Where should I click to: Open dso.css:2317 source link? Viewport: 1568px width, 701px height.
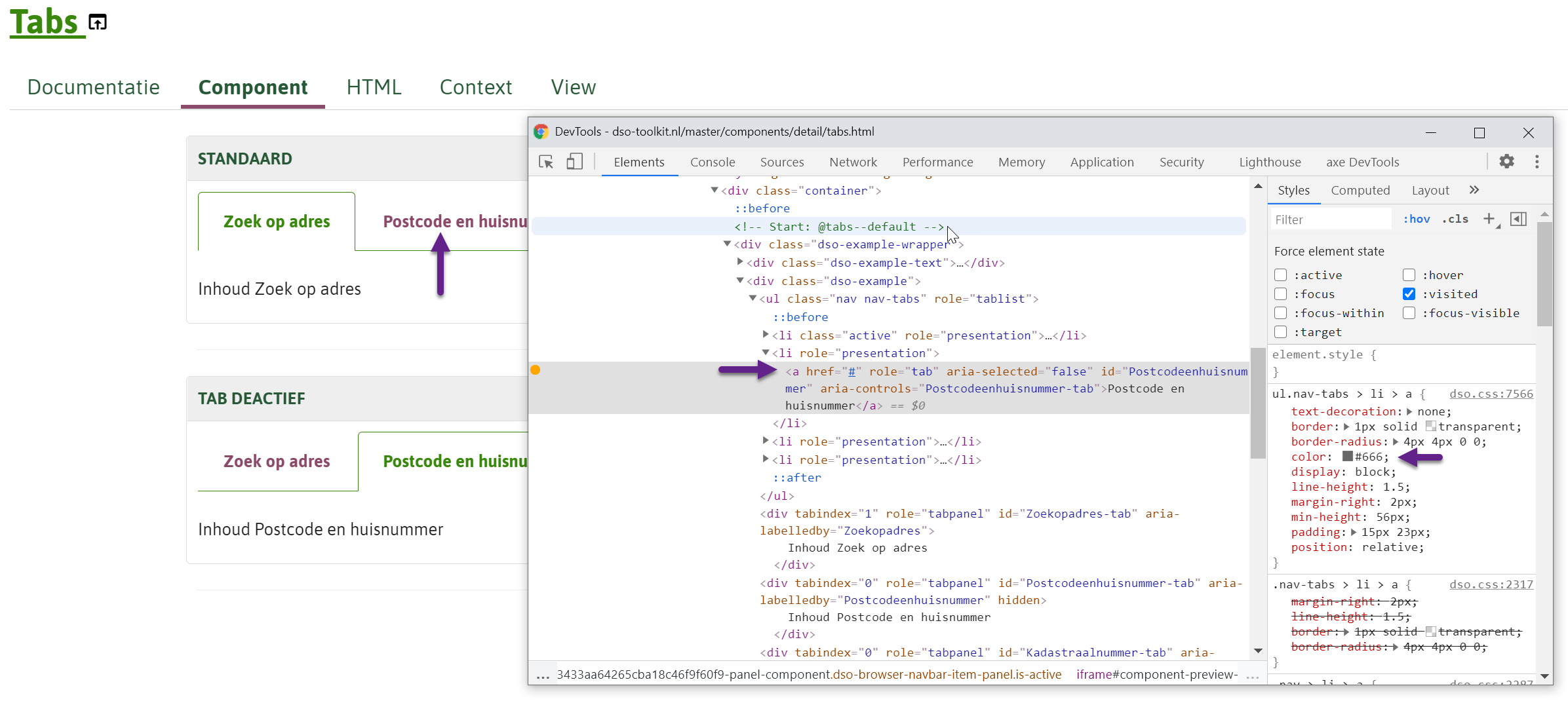pyautogui.click(x=1491, y=584)
